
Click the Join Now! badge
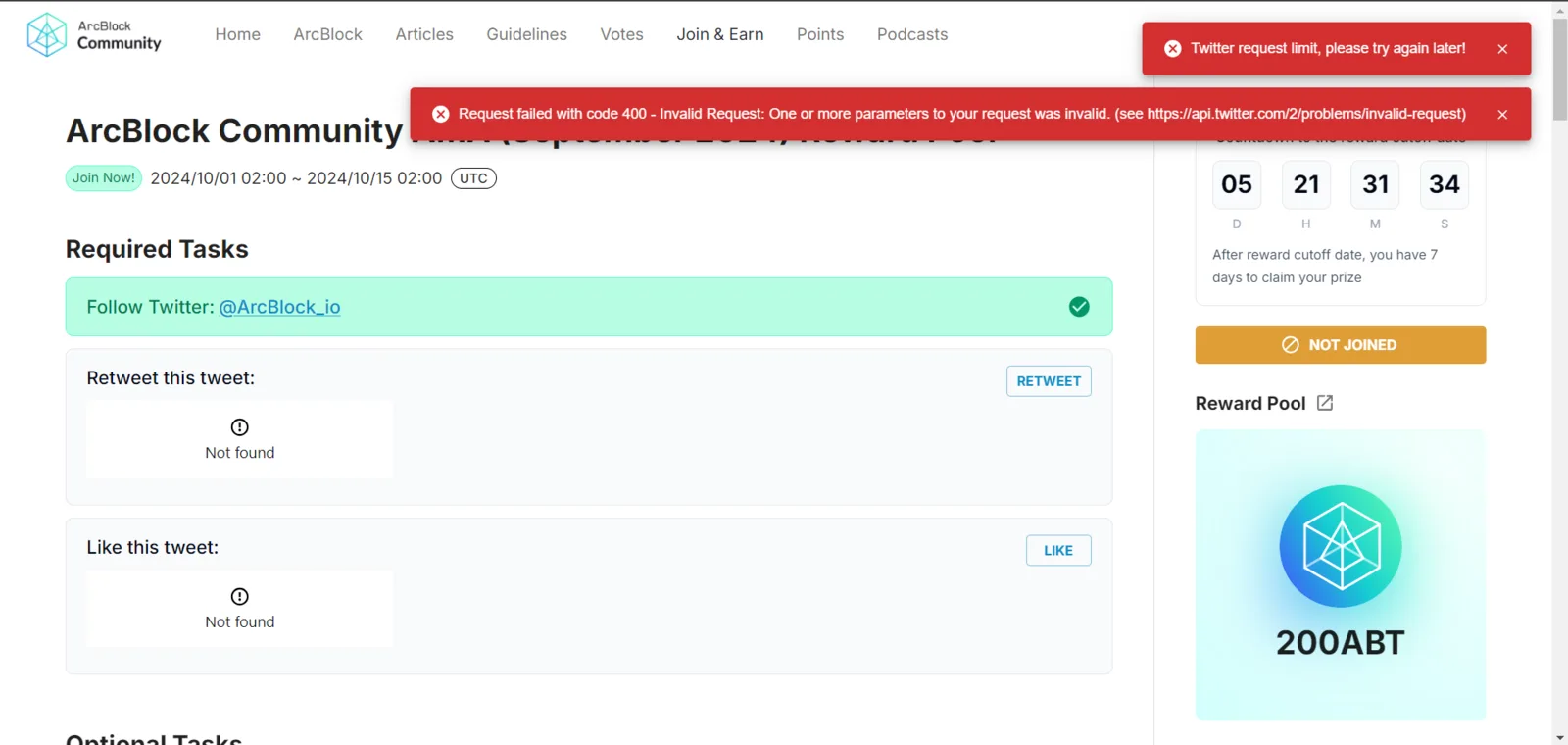click(x=104, y=178)
